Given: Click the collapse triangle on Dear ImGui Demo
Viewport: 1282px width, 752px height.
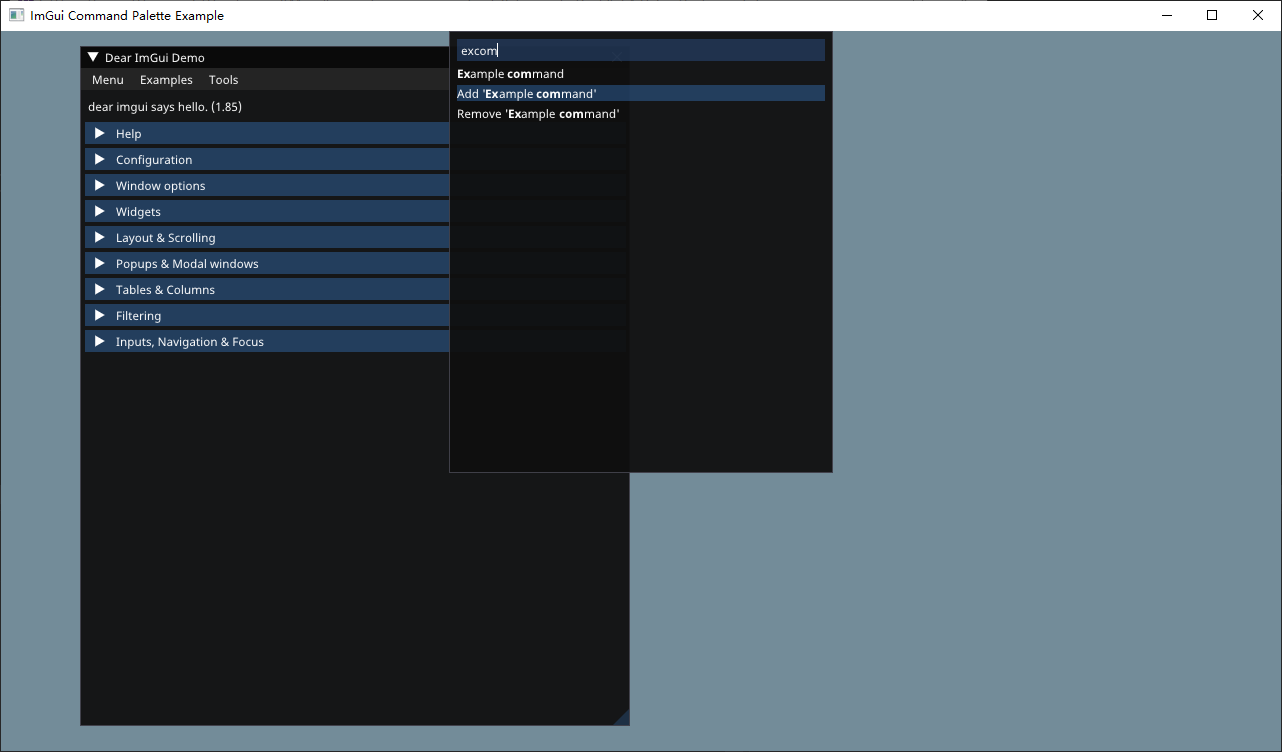Looking at the screenshot, I should point(93,57).
